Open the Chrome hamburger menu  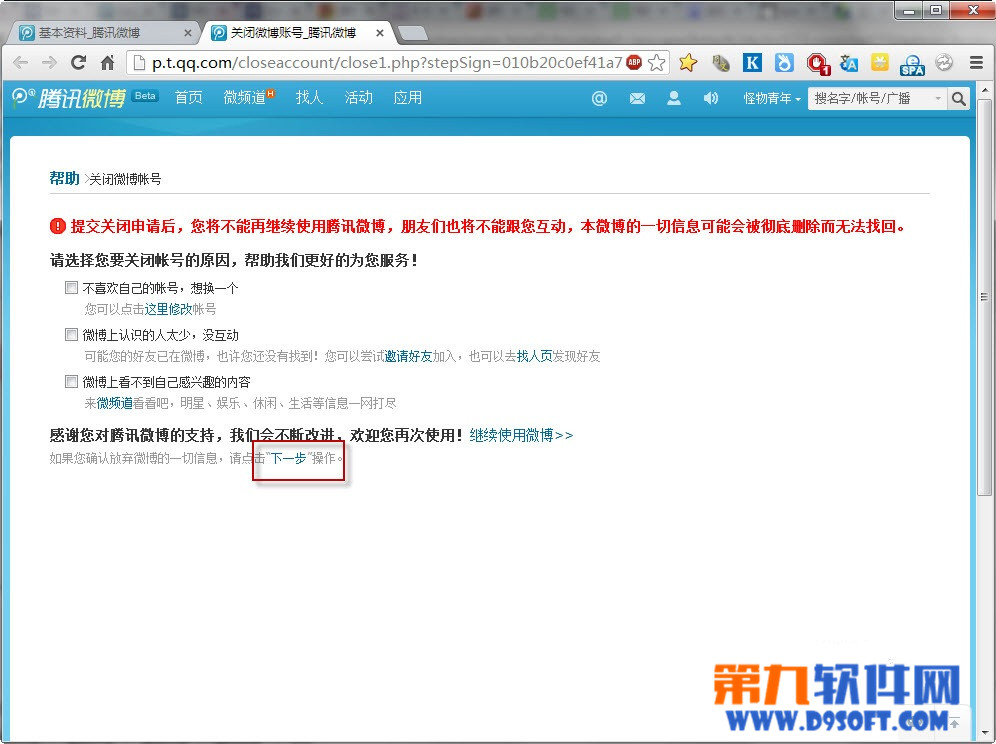(x=976, y=63)
